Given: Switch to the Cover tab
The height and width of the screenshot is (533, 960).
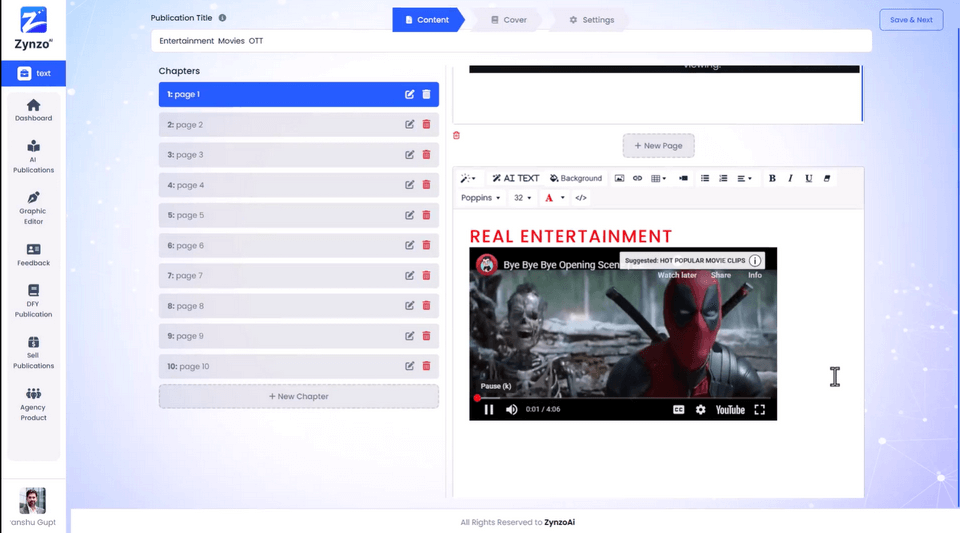Looking at the screenshot, I should pos(509,20).
